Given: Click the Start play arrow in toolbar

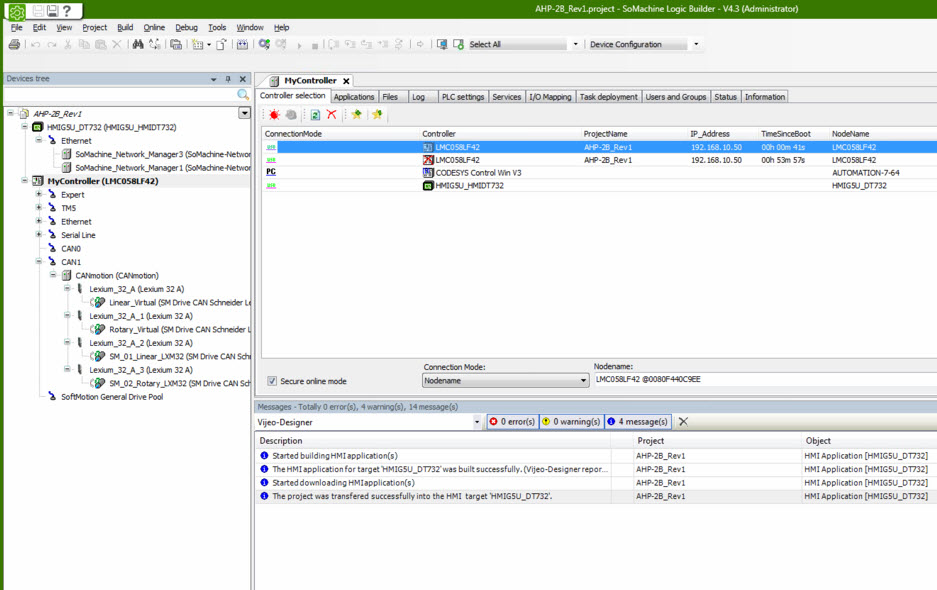Looking at the screenshot, I should tap(299, 45).
